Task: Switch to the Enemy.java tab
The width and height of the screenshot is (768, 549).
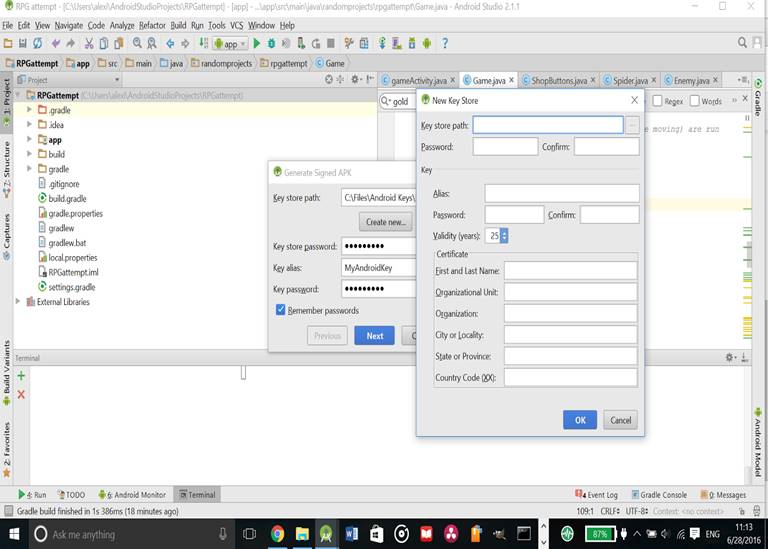Action: pos(691,80)
